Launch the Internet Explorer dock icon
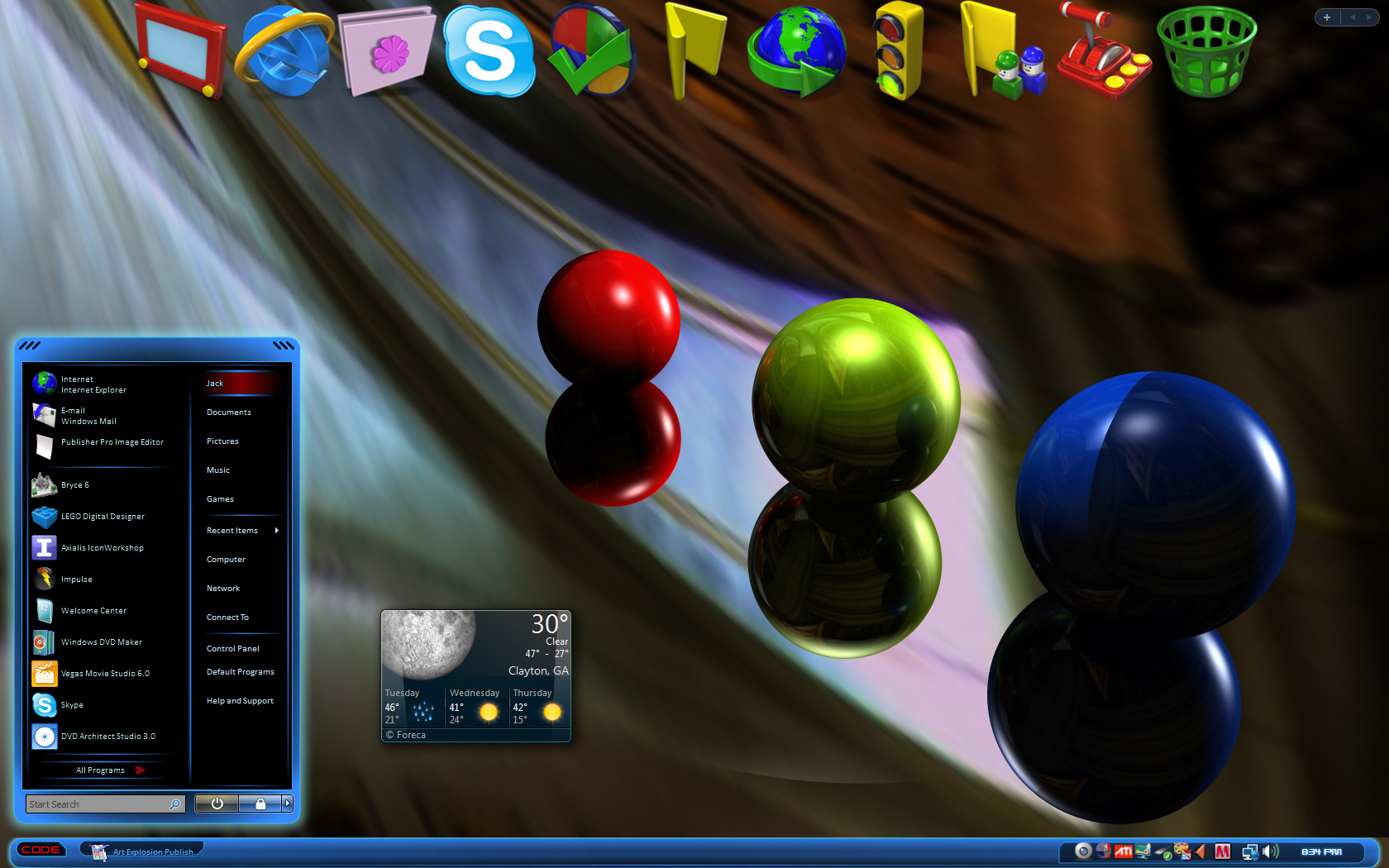 click(x=284, y=52)
